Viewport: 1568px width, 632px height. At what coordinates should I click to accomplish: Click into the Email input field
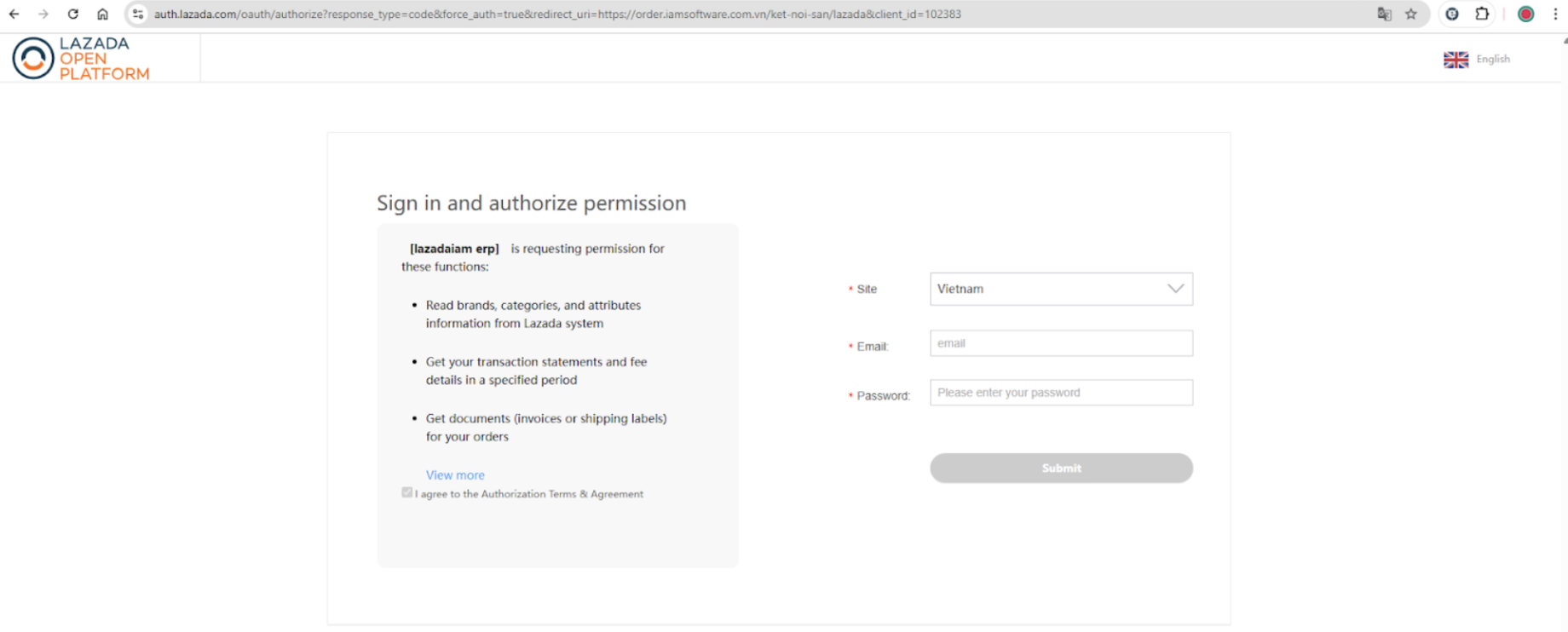[1061, 343]
